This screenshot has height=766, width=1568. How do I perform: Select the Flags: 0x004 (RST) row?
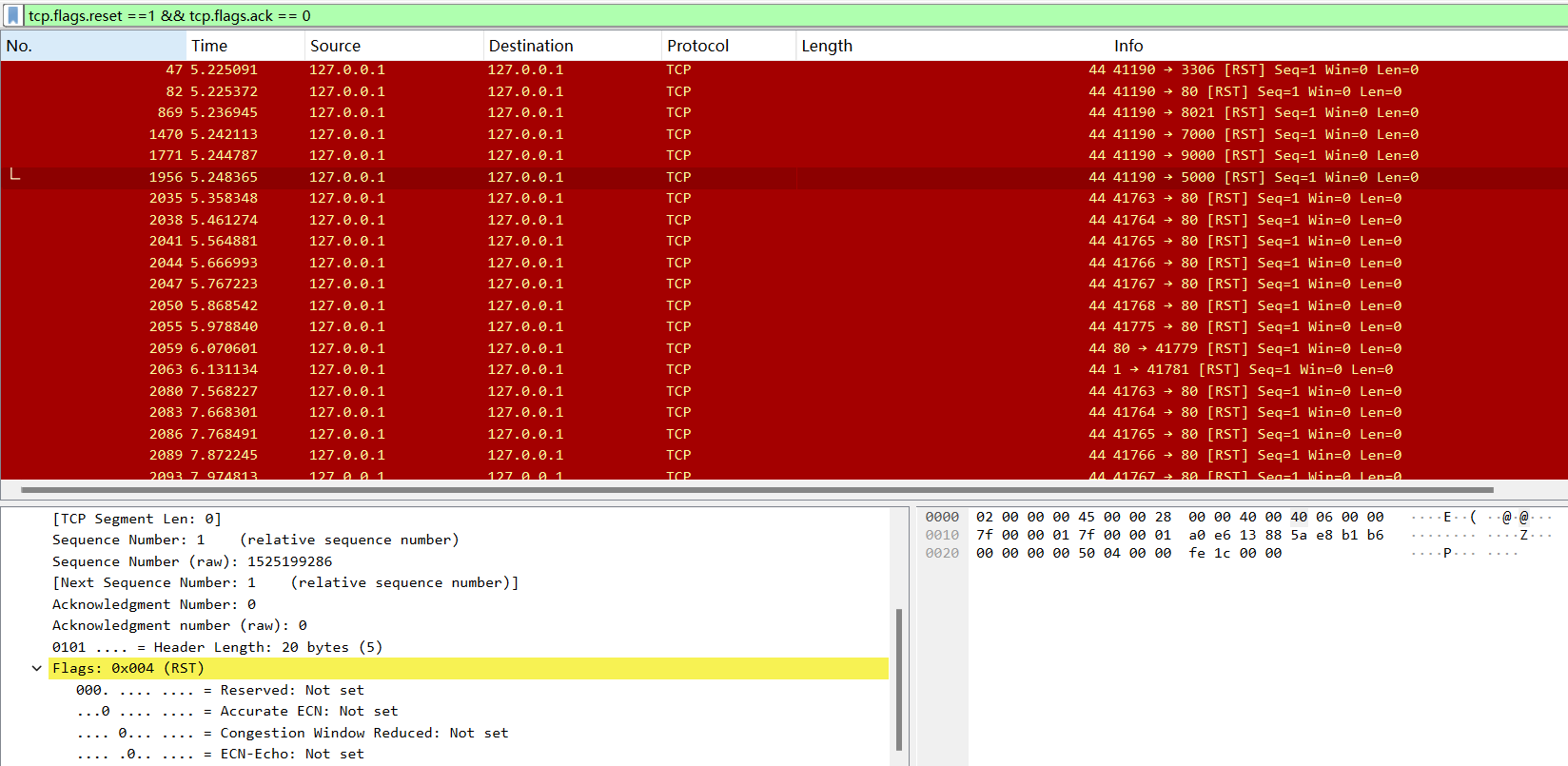468,668
